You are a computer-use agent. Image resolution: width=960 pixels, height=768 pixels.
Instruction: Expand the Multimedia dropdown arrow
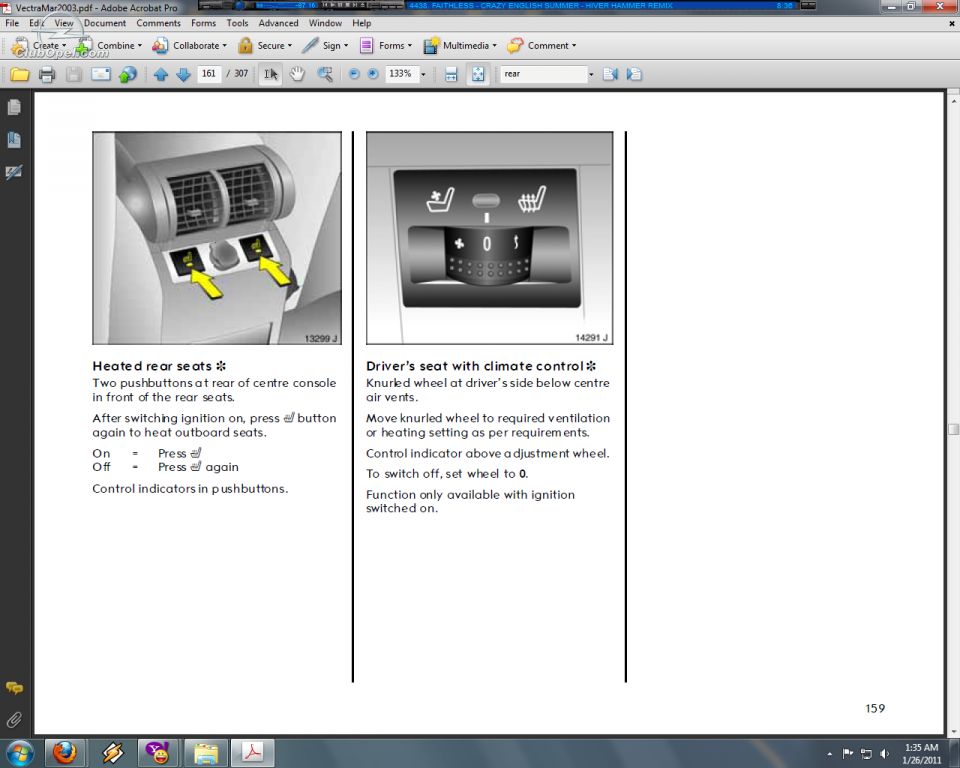(x=494, y=45)
